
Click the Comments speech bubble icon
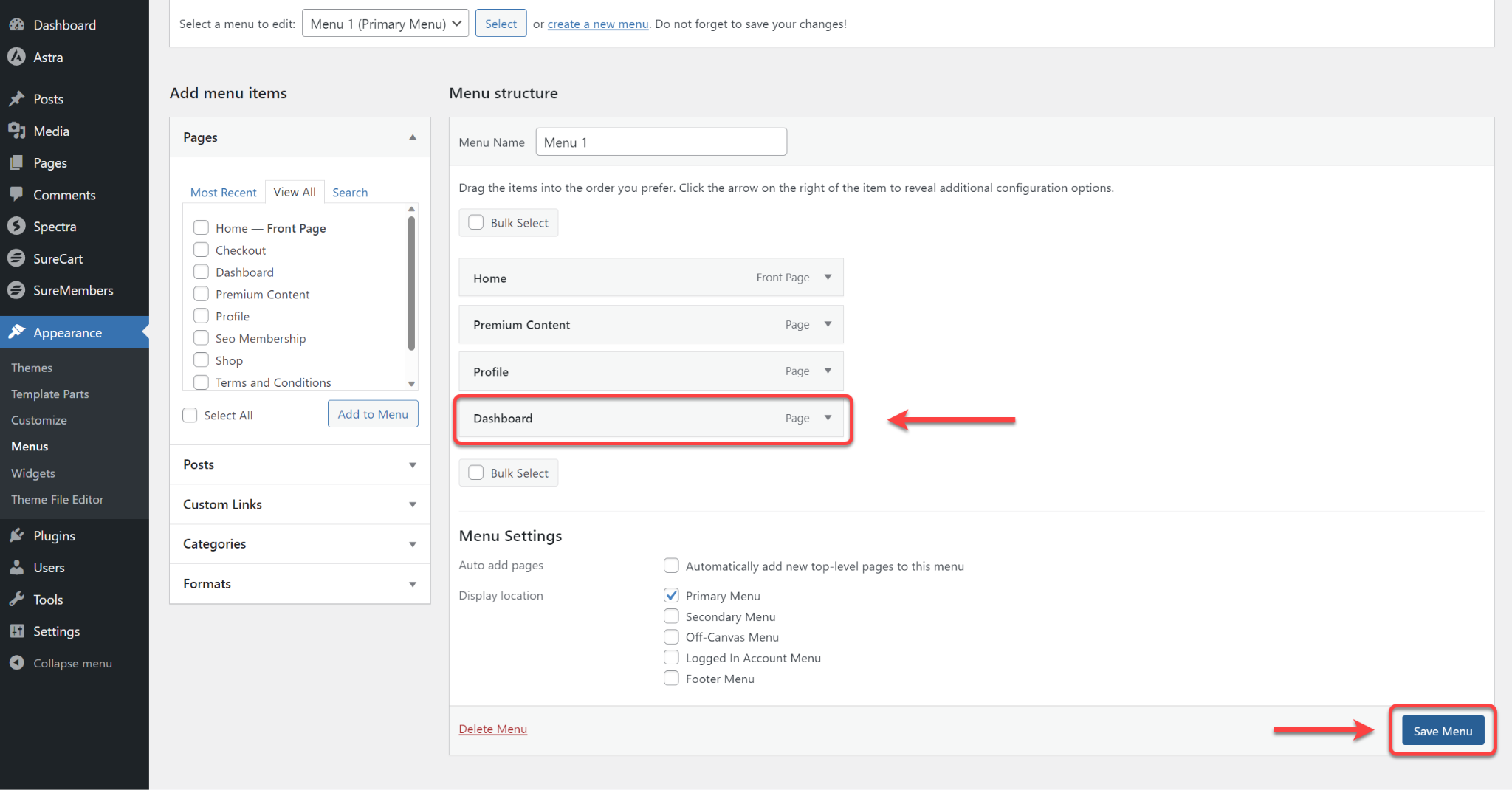17,194
